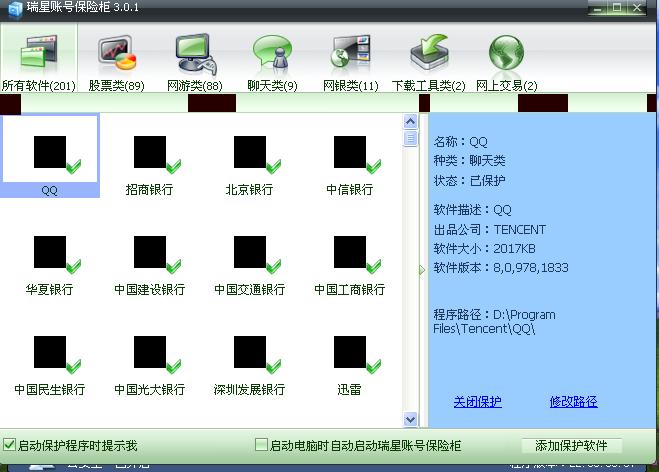Toggle 启动保护程序时提示我 checkbox

click(9, 445)
